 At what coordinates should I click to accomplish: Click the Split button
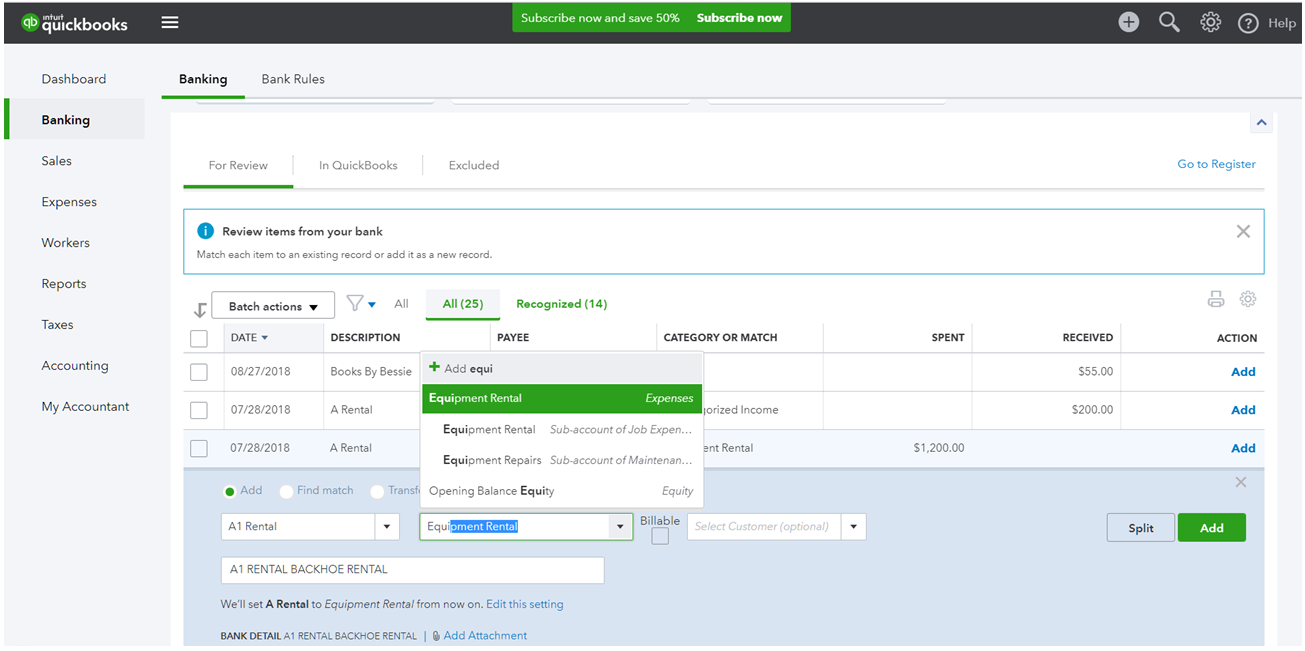[x=1141, y=528]
